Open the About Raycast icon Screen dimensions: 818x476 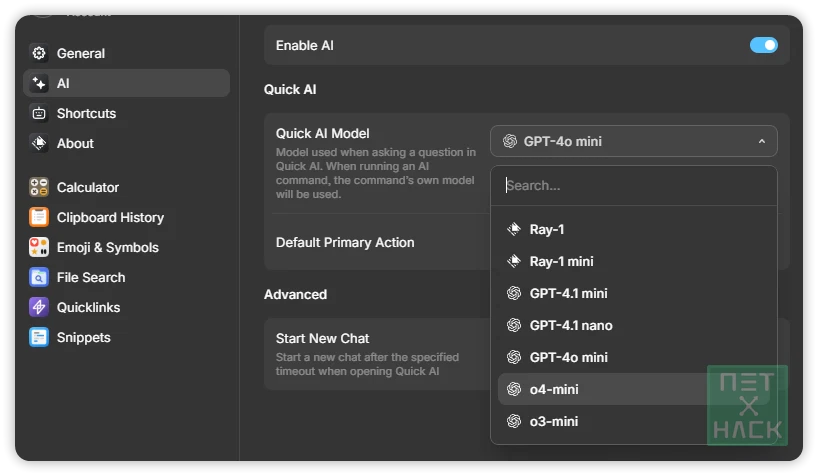click(x=39, y=143)
